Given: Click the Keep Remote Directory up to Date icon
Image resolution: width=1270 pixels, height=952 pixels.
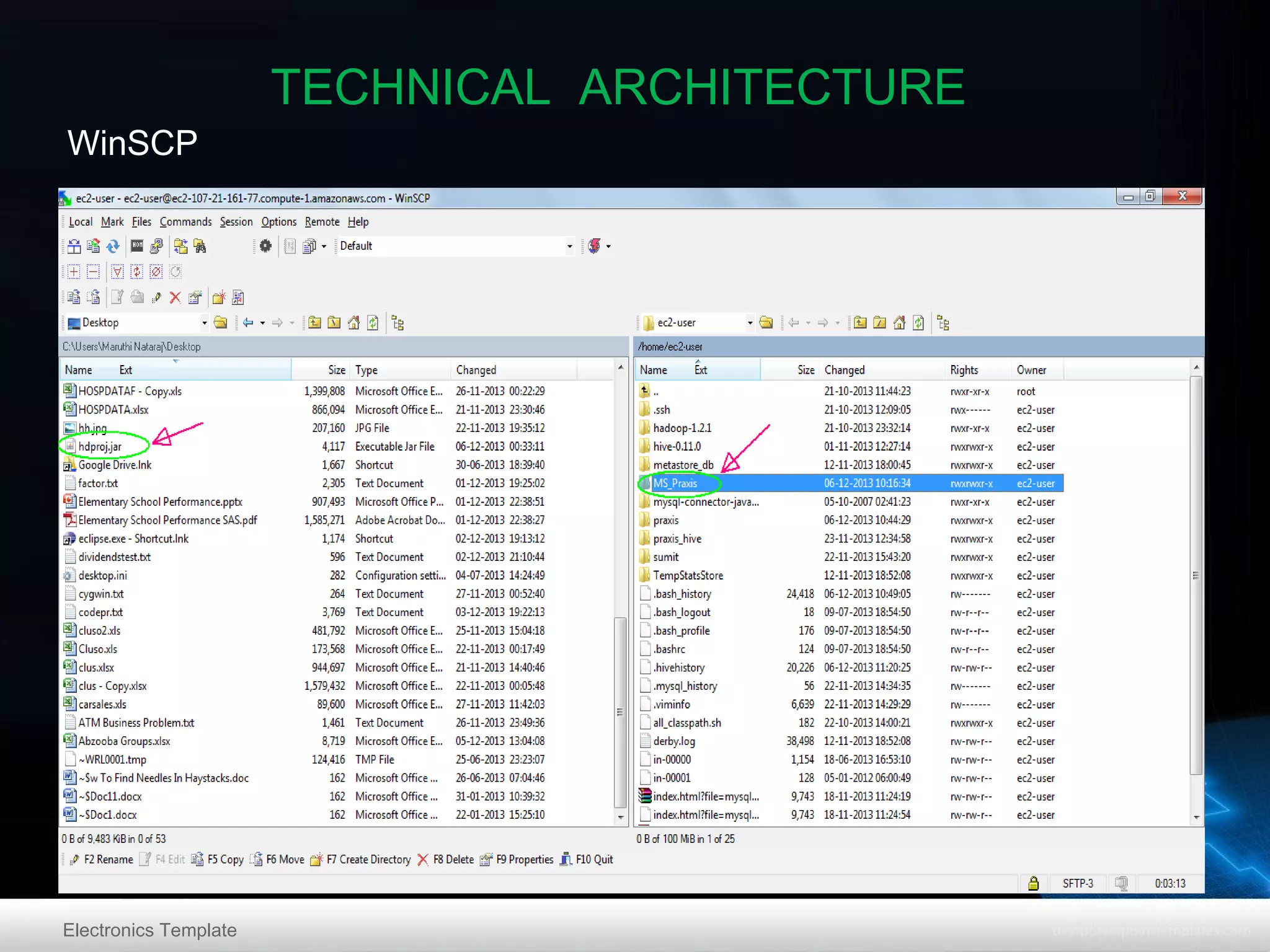Looking at the screenshot, I should [93, 246].
